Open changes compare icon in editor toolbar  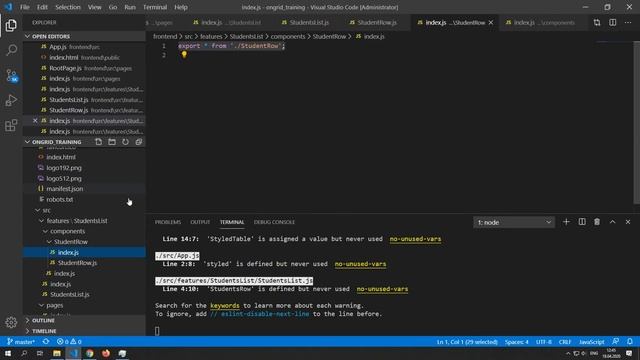pyautogui.click(x=597, y=22)
